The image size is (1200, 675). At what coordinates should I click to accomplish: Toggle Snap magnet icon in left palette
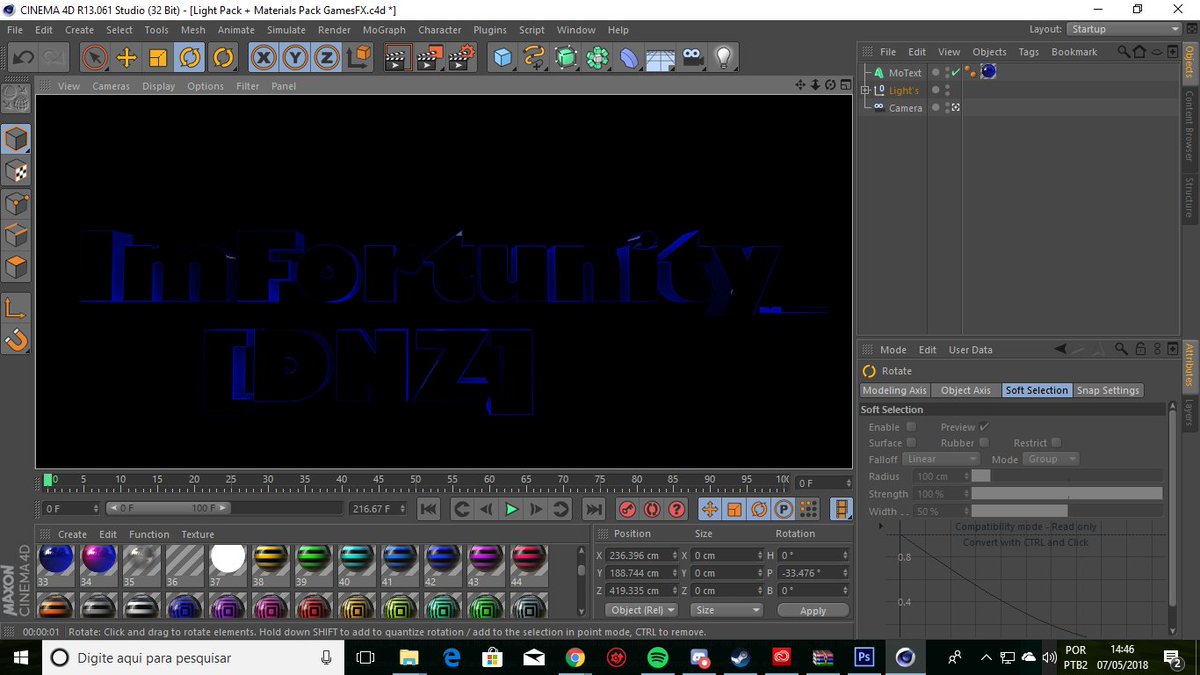17,340
